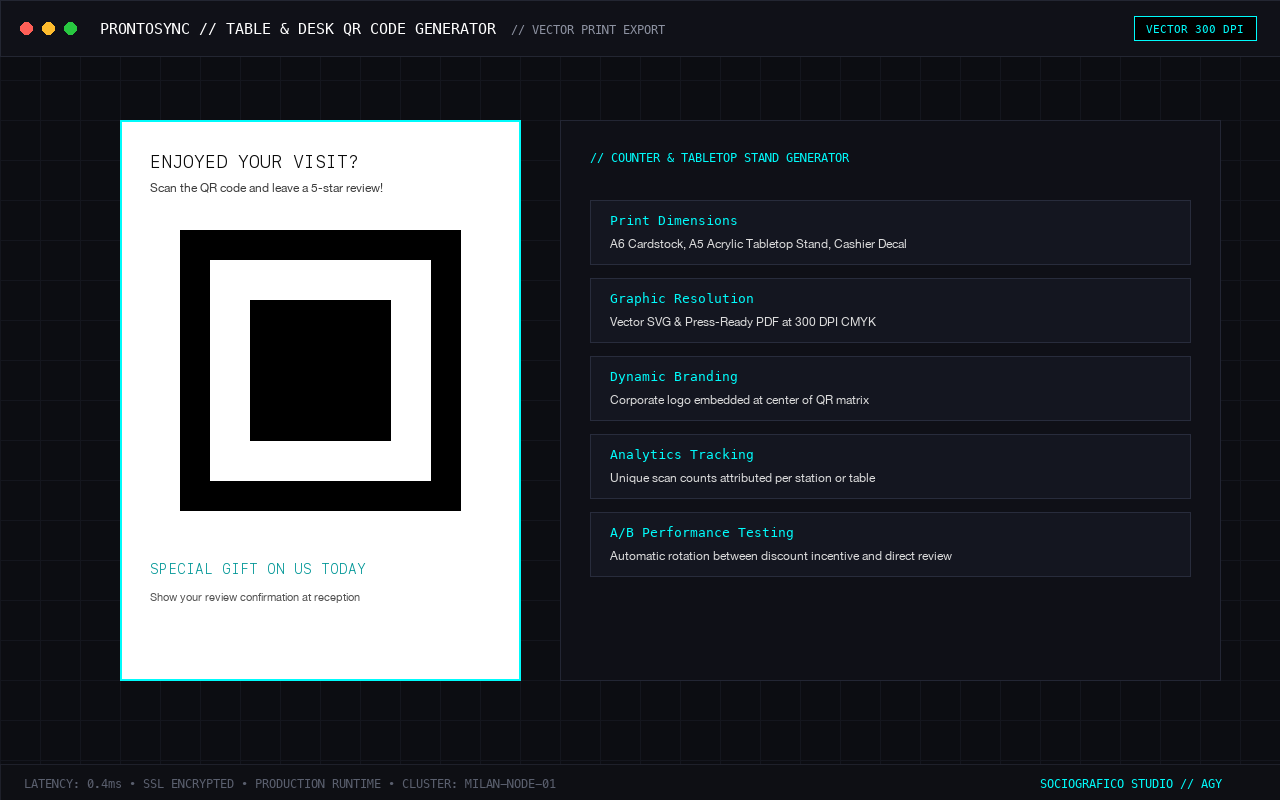
Task: Click the LATENCY status bar text
Action: pyautogui.click(x=290, y=784)
